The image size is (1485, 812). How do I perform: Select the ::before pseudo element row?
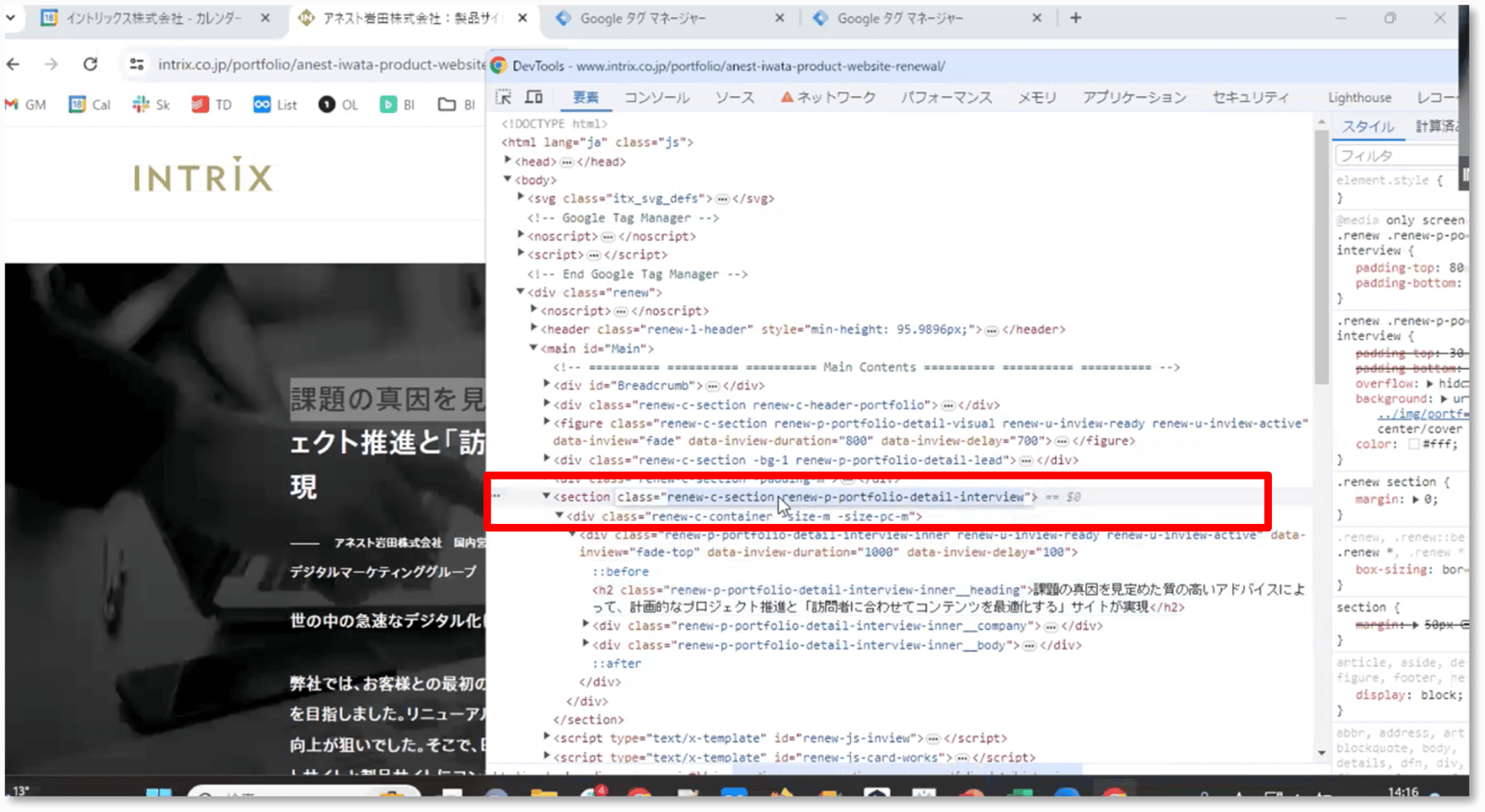click(x=620, y=572)
